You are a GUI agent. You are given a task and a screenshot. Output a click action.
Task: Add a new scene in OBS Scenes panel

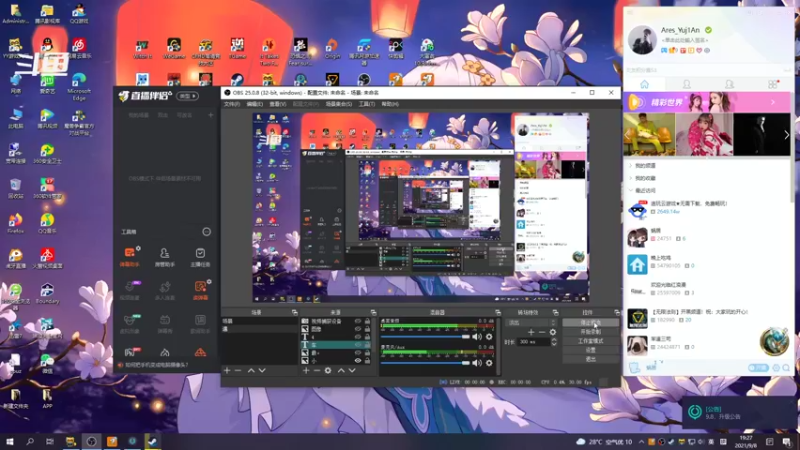(x=227, y=370)
